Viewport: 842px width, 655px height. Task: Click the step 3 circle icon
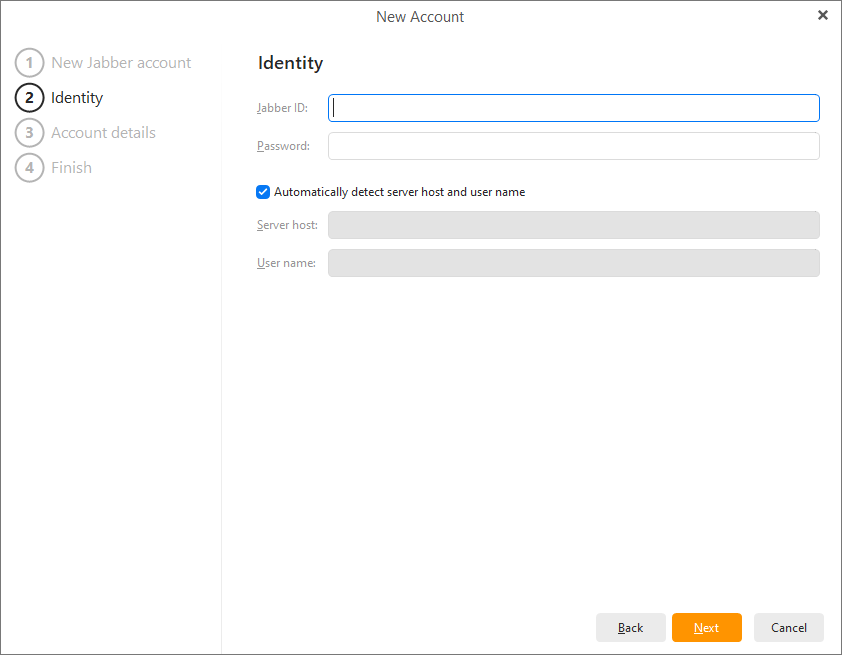[30, 133]
